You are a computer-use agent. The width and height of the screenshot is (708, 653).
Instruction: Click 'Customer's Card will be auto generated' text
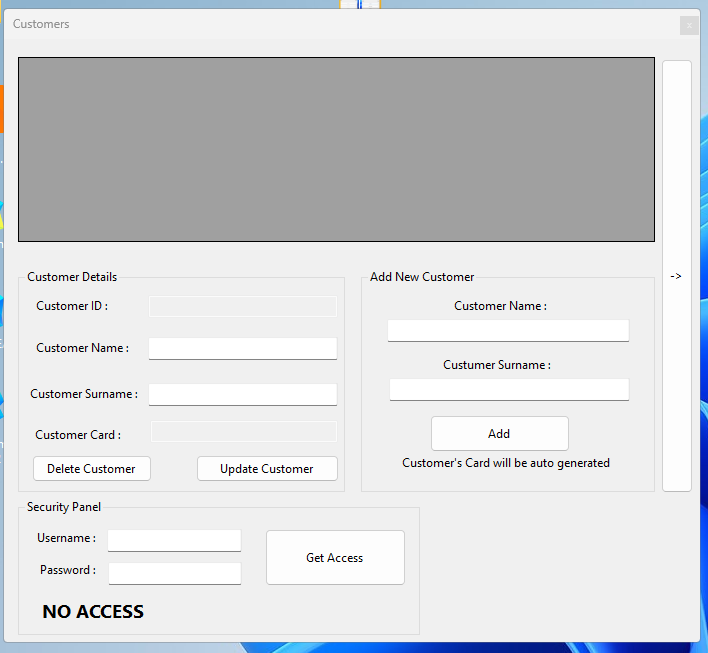pos(506,463)
